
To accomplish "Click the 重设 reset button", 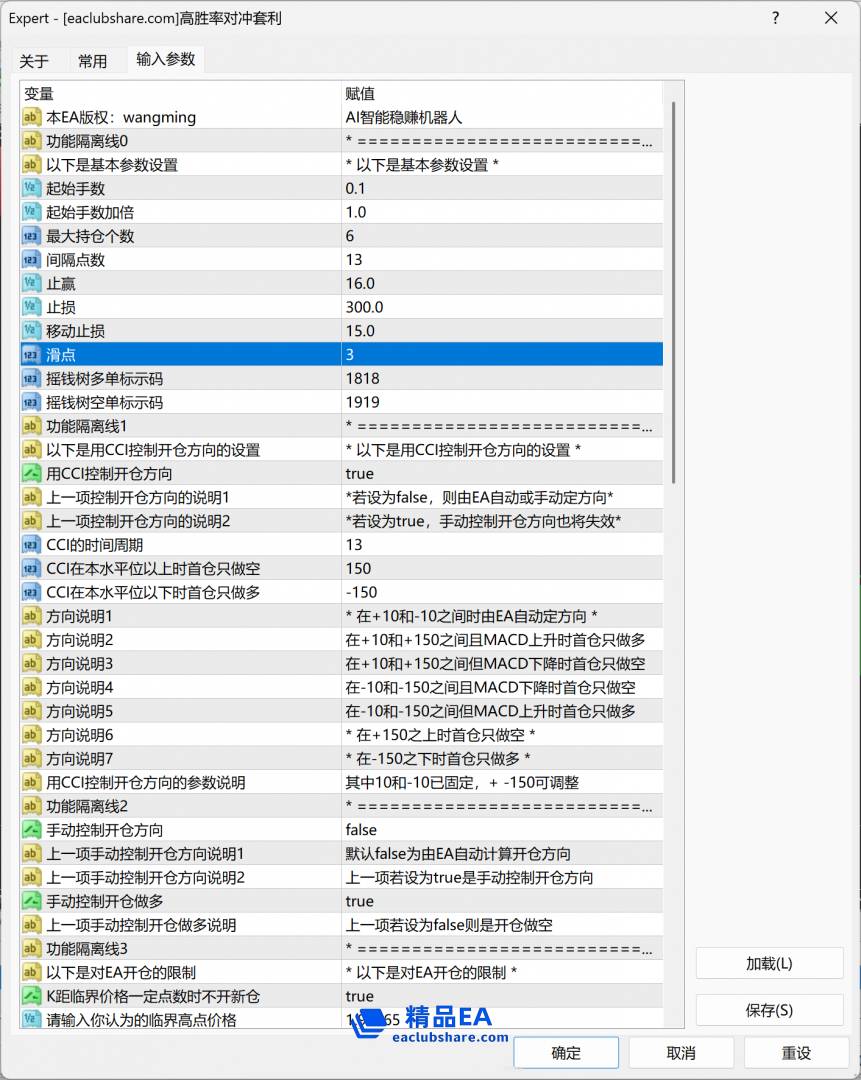I will click(x=796, y=1053).
